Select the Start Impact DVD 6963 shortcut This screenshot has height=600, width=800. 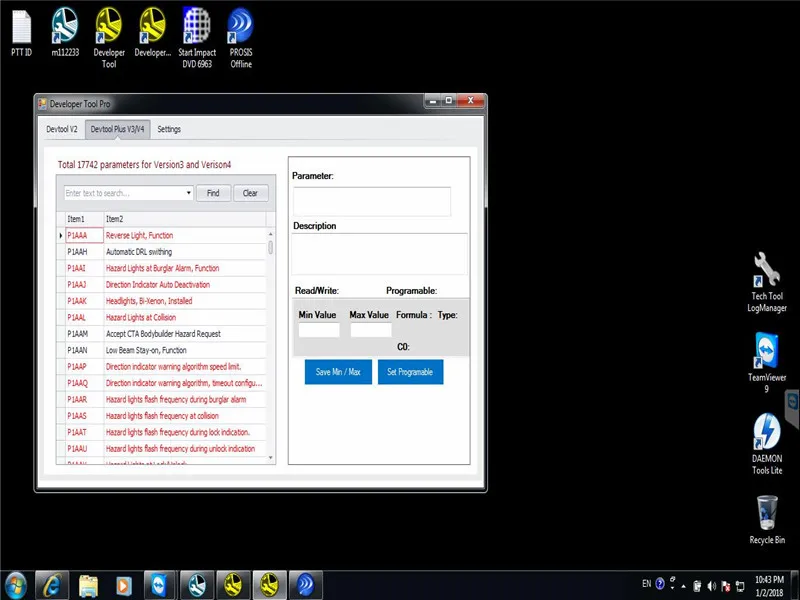(x=197, y=38)
